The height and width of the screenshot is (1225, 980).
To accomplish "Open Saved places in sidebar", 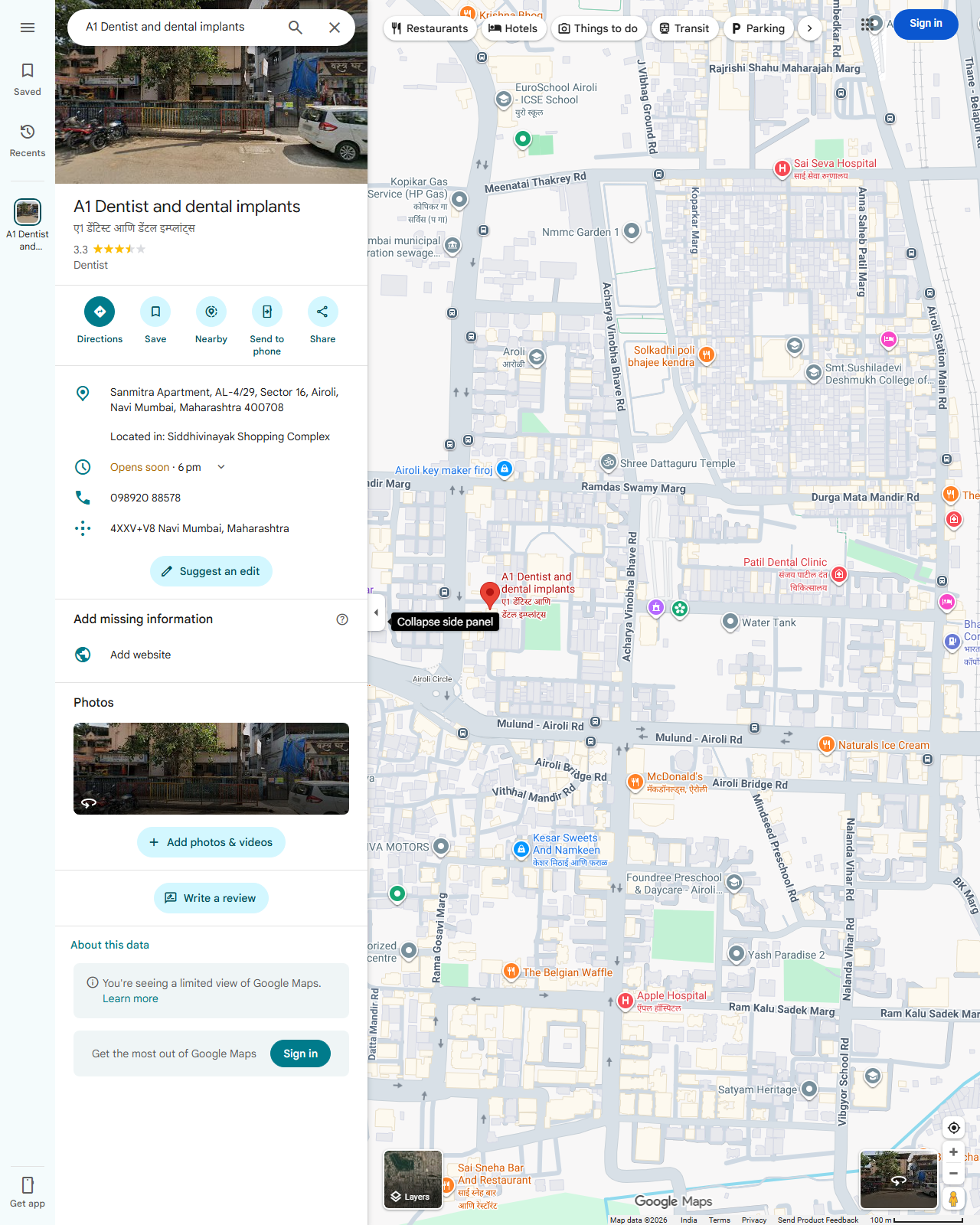I will point(28,80).
